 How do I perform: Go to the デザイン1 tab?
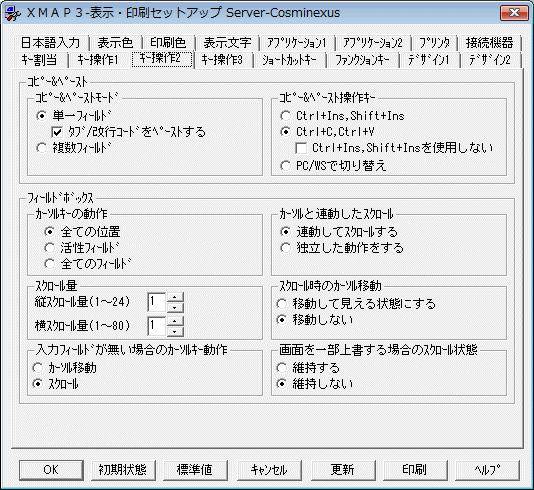(x=429, y=60)
